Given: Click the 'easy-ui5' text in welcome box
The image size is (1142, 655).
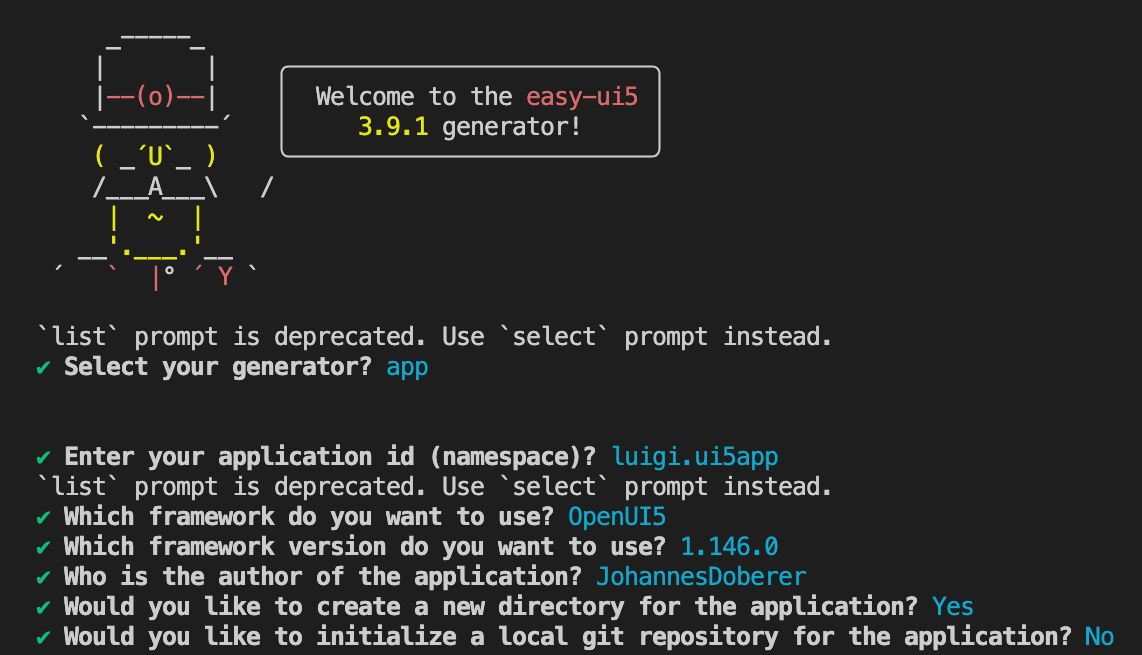Looking at the screenshot, I should click(x=582, y=97).
